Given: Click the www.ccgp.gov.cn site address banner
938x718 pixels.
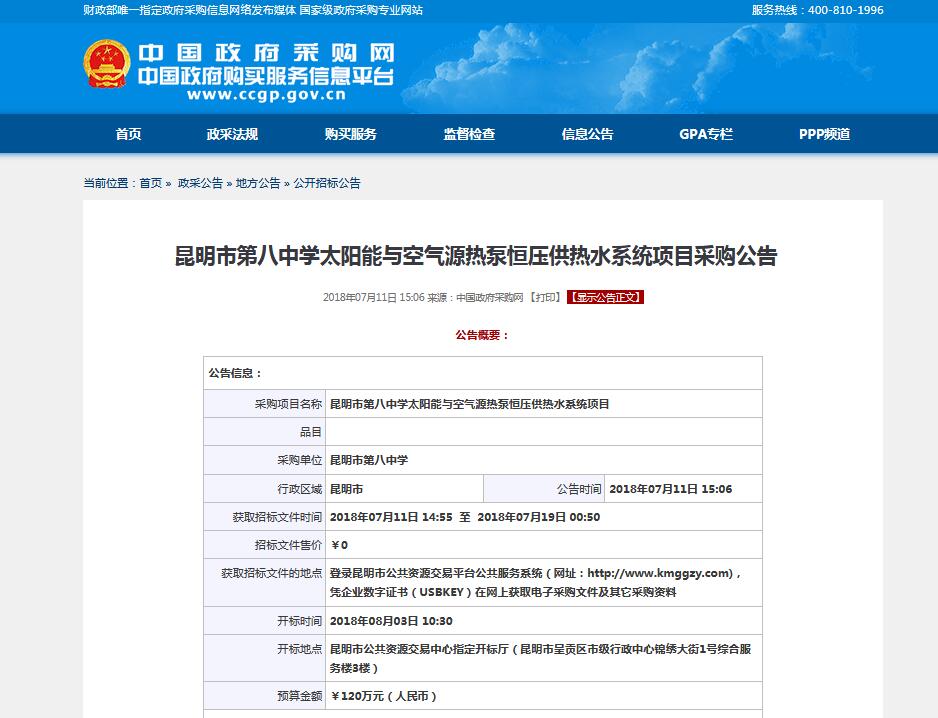Looking at the screenshot, I should coord(266,95).
